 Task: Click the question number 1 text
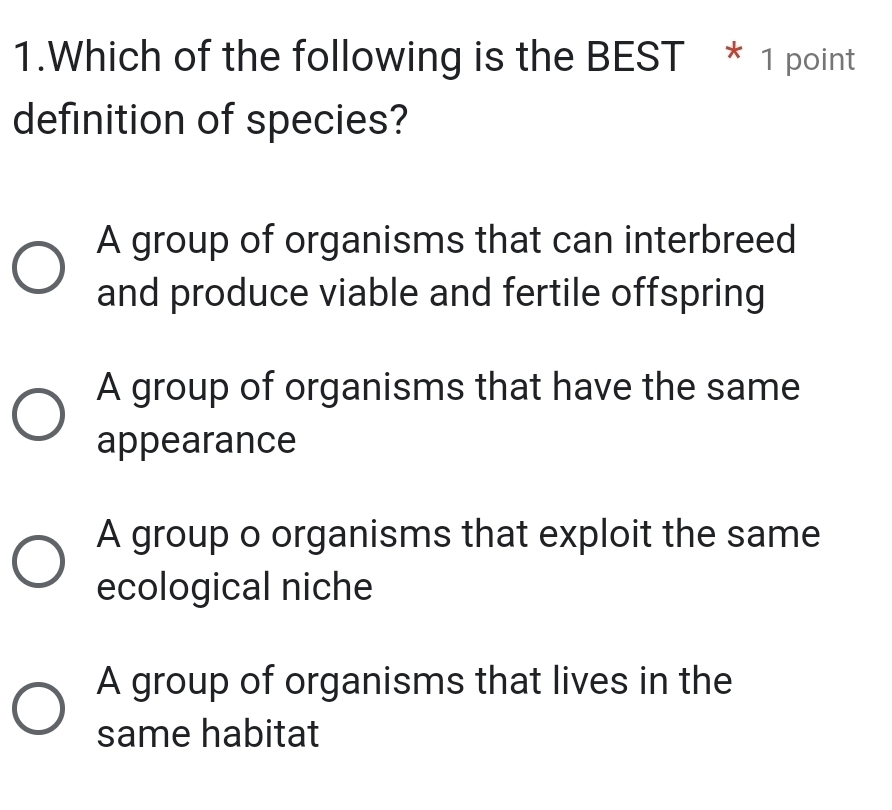coord(23,56)
